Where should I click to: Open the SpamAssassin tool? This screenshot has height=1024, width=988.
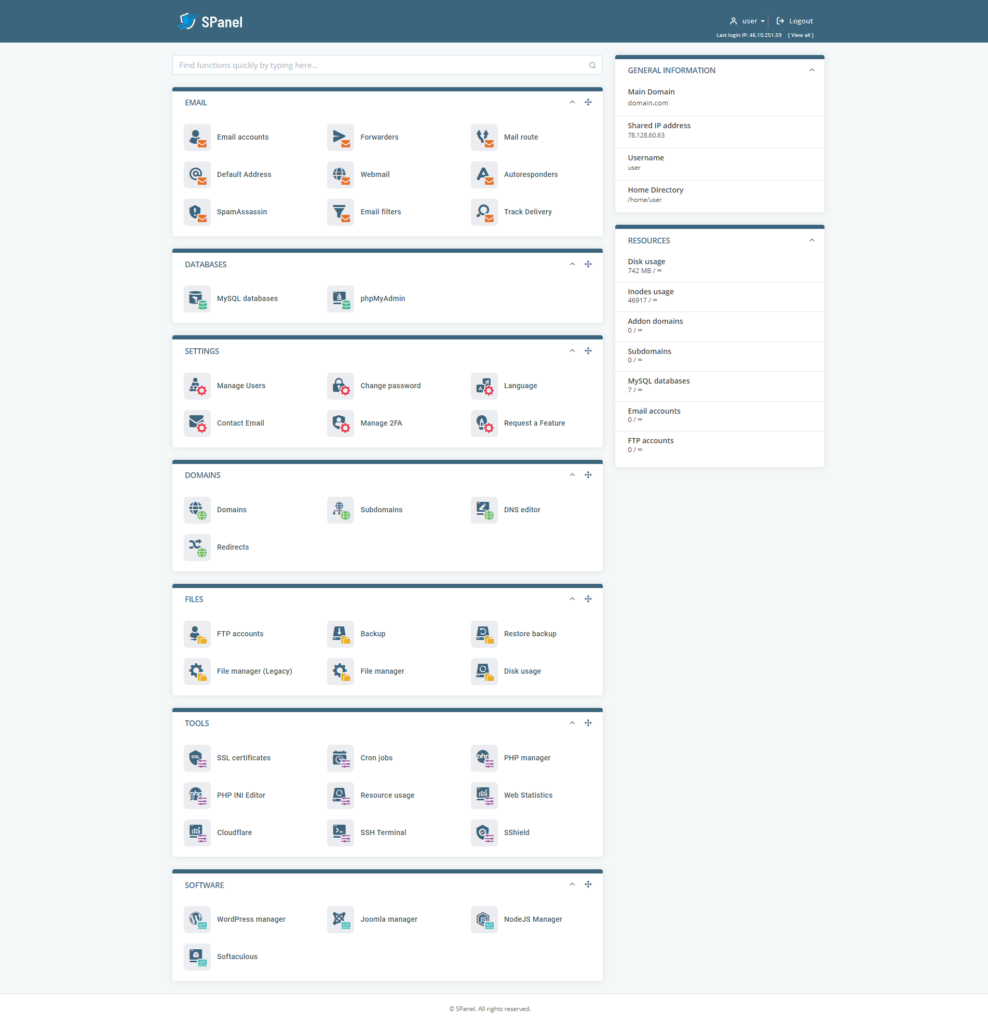click(197, 212)
